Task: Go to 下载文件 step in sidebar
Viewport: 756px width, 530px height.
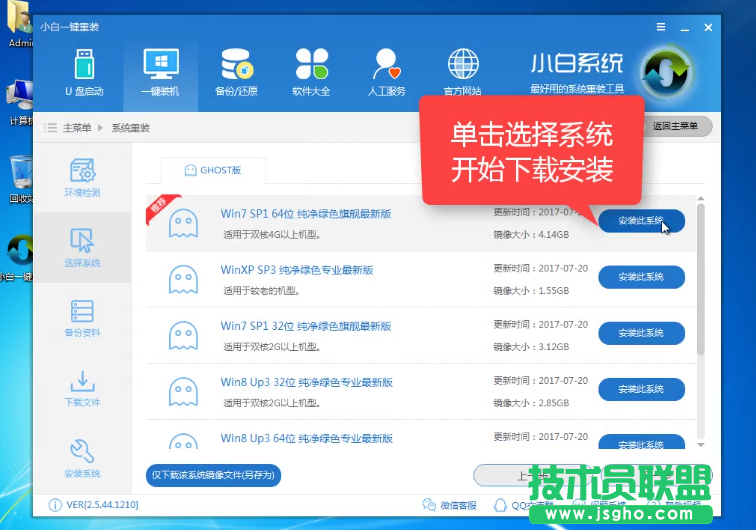Action: tap(82, 388)
